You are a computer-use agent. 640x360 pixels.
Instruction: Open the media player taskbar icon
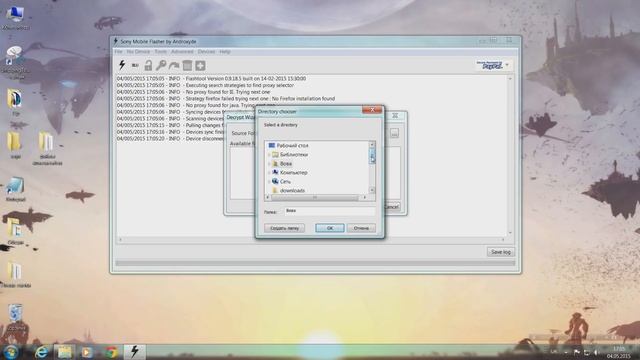point(87,352)
